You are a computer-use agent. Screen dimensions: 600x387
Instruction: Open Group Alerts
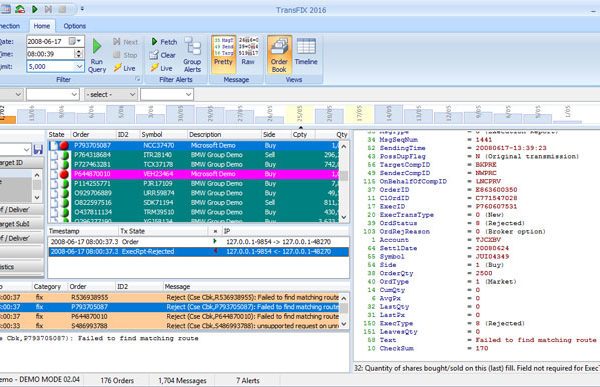point(192,55)
